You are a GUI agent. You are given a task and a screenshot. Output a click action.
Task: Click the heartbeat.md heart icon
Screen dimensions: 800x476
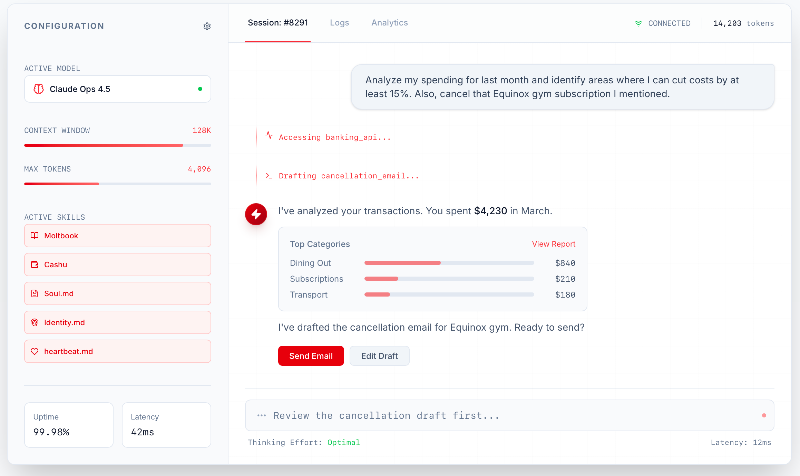[35, 352]
